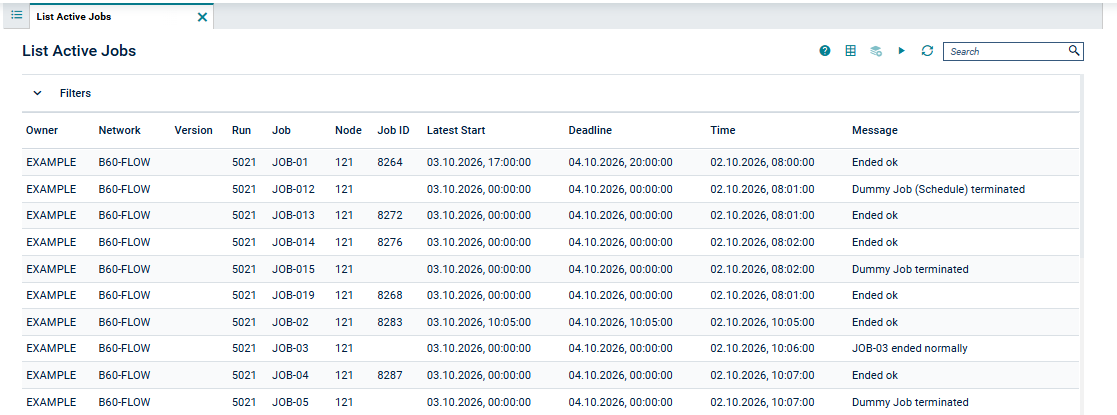Click Job ID 8264
The image size is (1117, 415).
390,162
